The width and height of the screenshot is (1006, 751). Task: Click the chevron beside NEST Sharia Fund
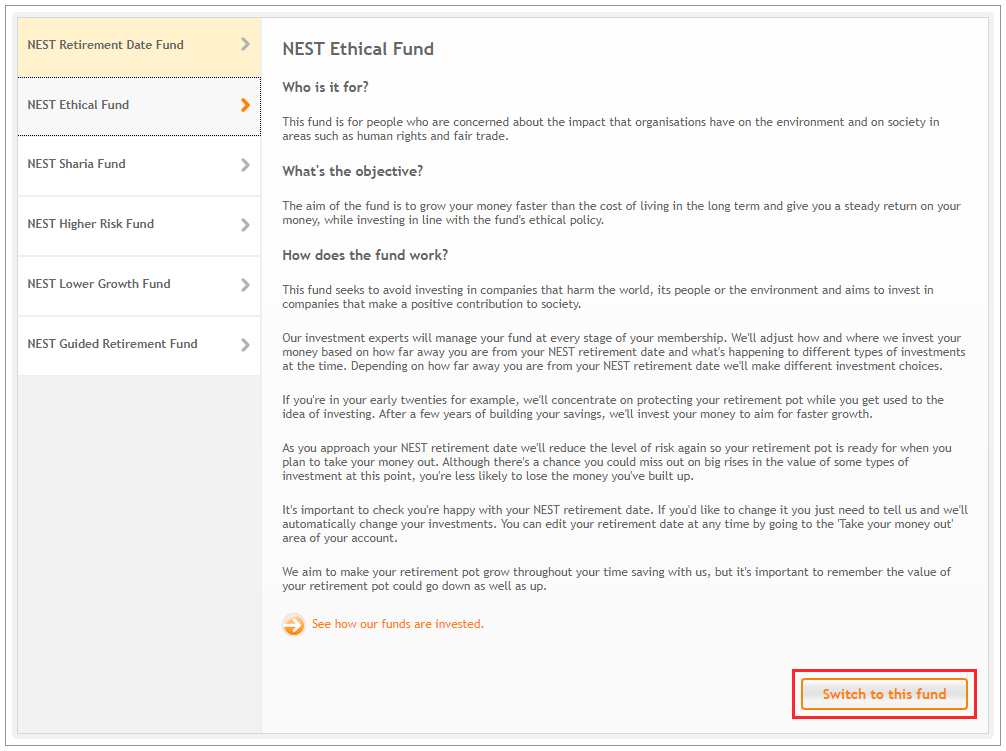pyautogui.click(x=246, y=164)
